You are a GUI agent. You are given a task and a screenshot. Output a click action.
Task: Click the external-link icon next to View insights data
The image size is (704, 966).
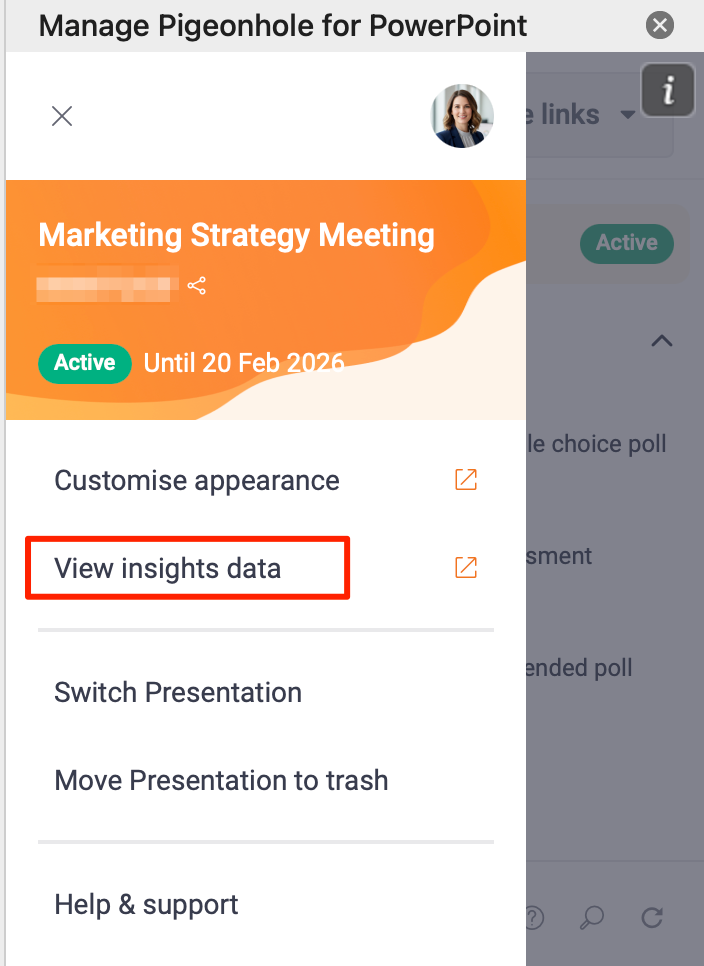click(x=466, y=568)
